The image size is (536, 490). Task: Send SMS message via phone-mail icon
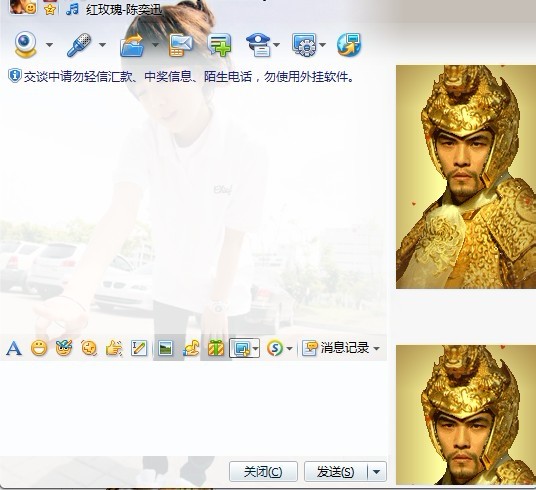click(x=181, y=45)
